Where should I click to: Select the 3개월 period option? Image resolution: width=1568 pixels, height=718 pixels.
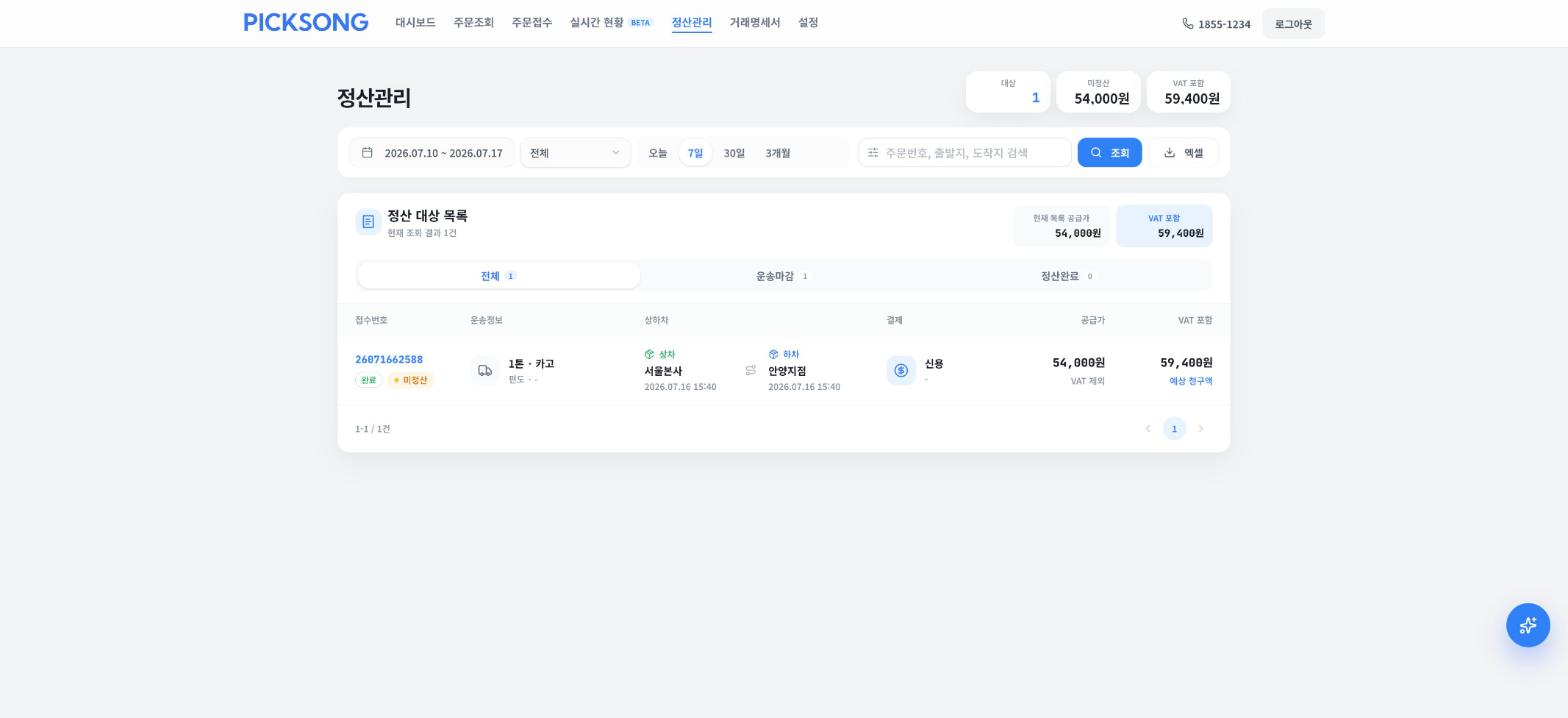pyautogui.click(x=778, y=153)
